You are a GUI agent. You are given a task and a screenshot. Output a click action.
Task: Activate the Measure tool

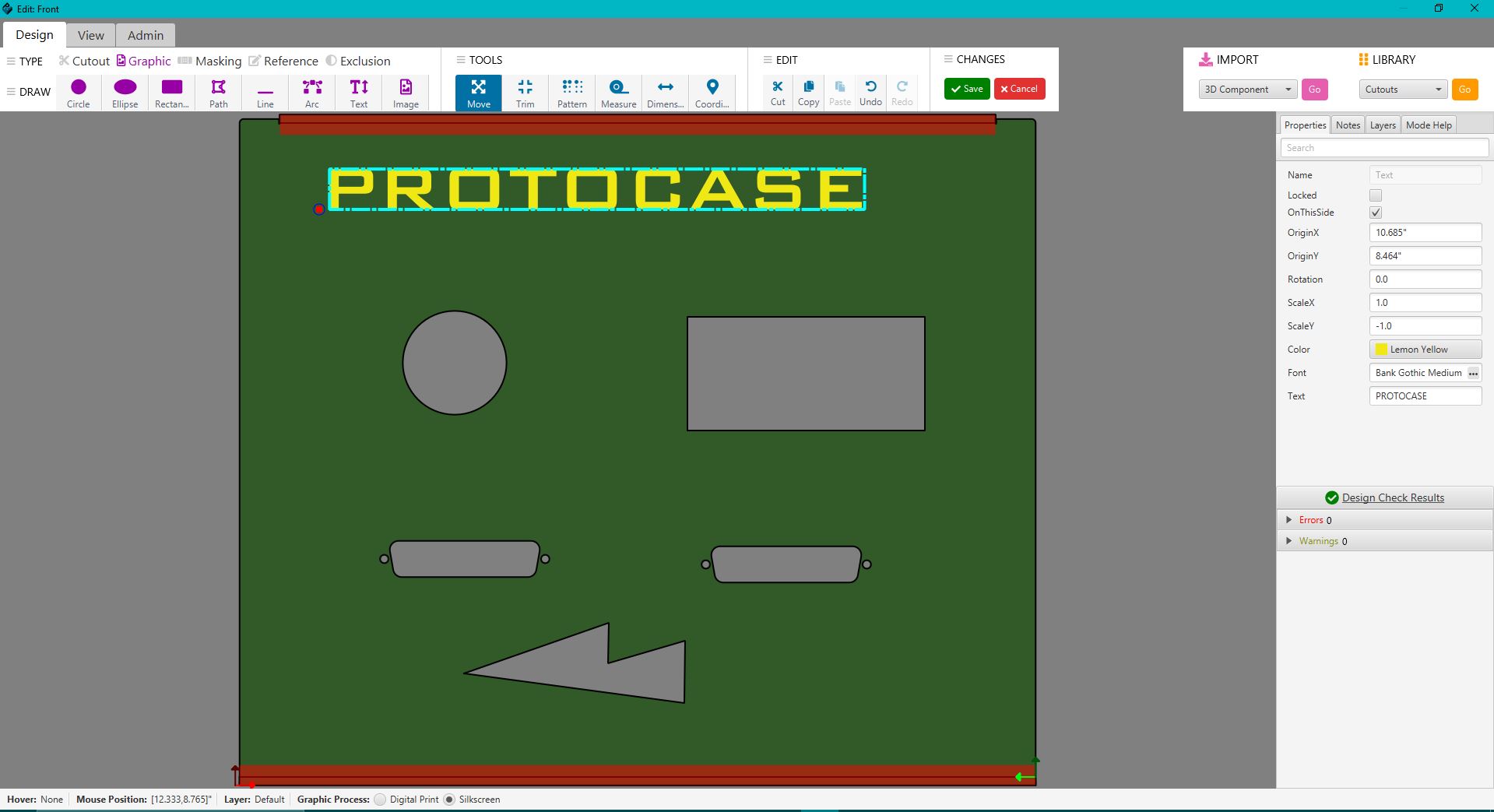[x=619, y=93]
